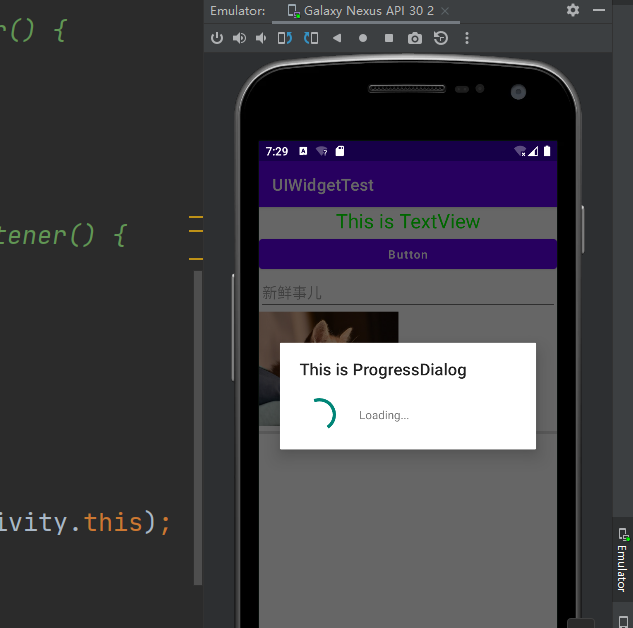This screenshot has width=633, height=628.
Task: Click the purple Button in the app
Action: pos(408,254)
